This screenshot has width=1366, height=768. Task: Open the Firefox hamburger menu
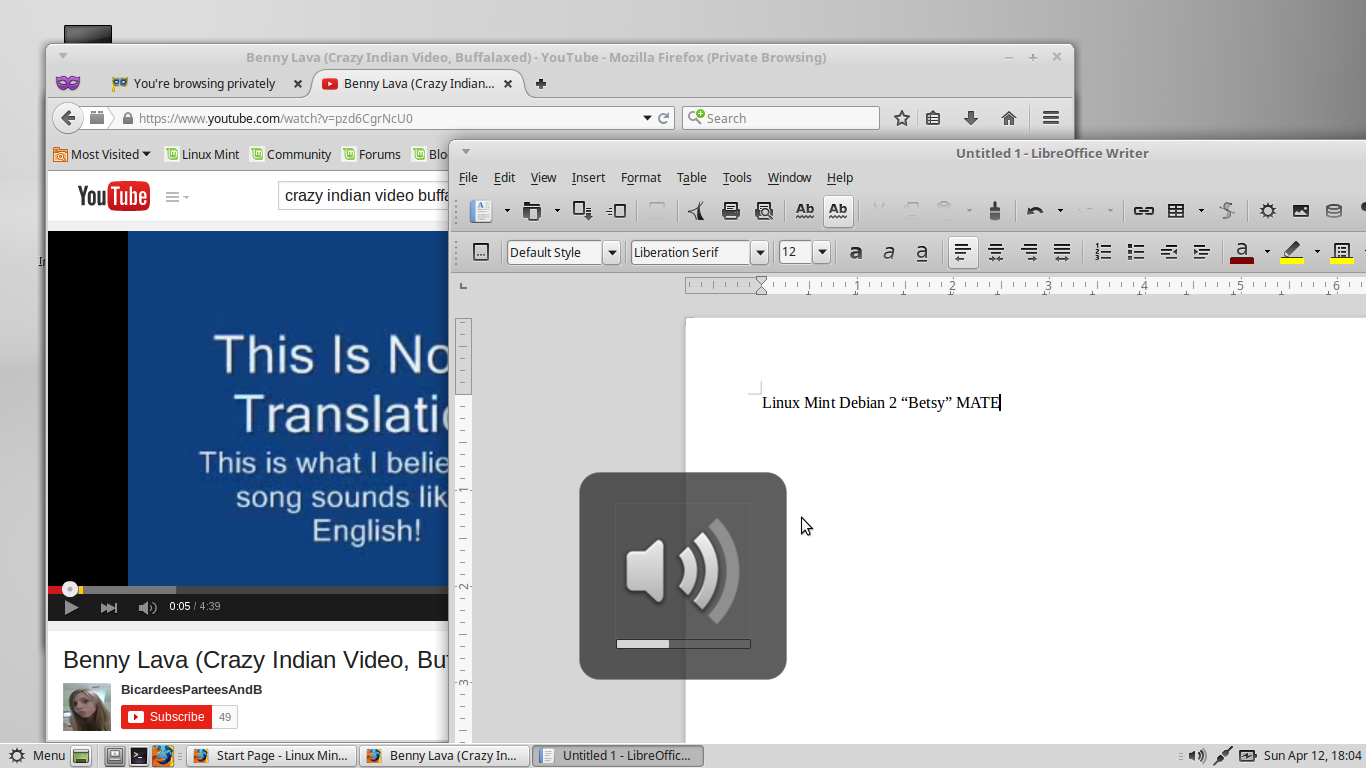pos(1050,118)
